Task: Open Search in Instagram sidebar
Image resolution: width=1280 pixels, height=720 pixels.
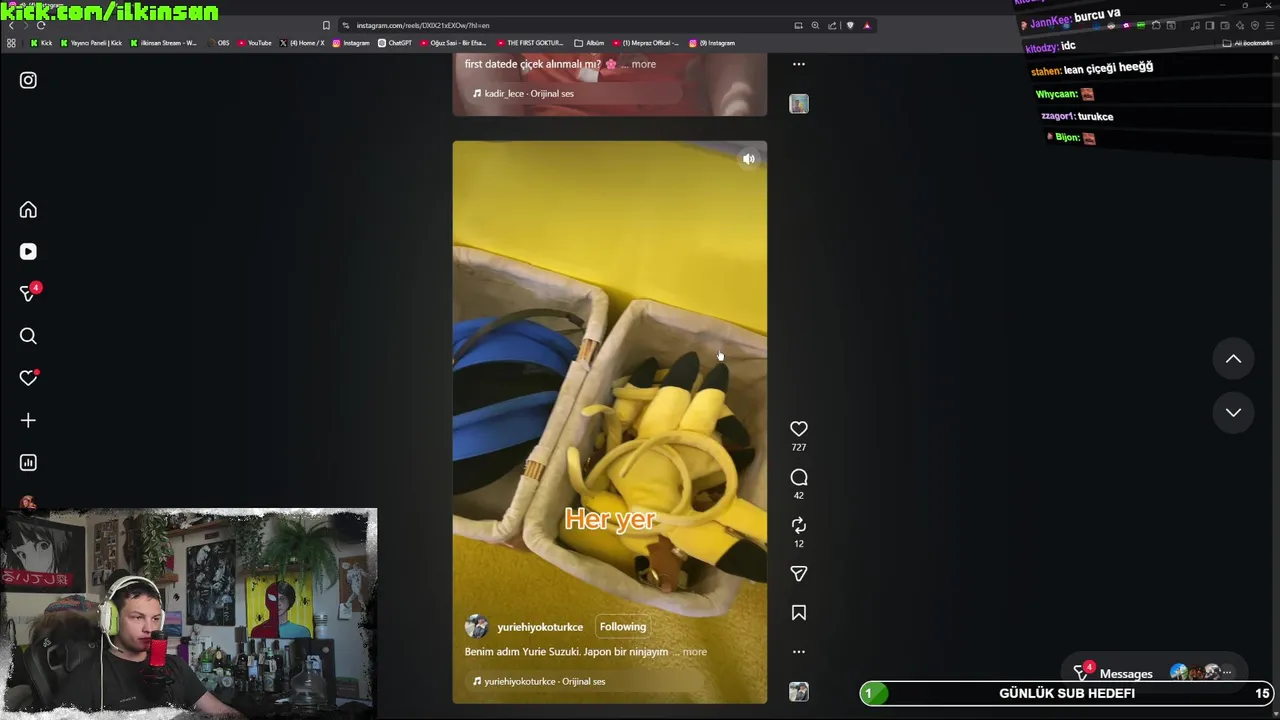Action: pos(28,336)
